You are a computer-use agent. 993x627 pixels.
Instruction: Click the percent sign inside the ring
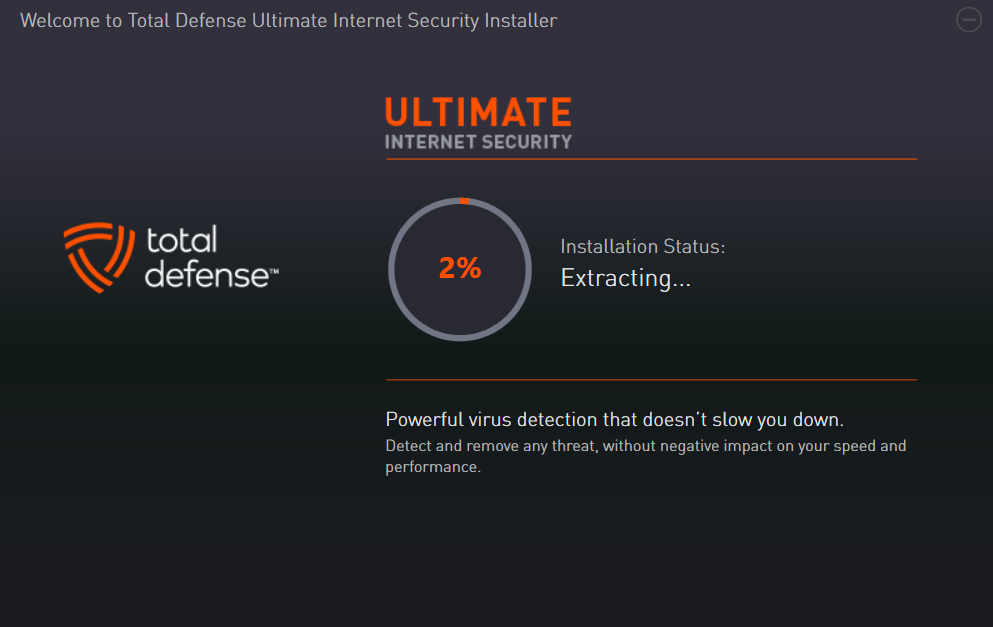(469, 268)
